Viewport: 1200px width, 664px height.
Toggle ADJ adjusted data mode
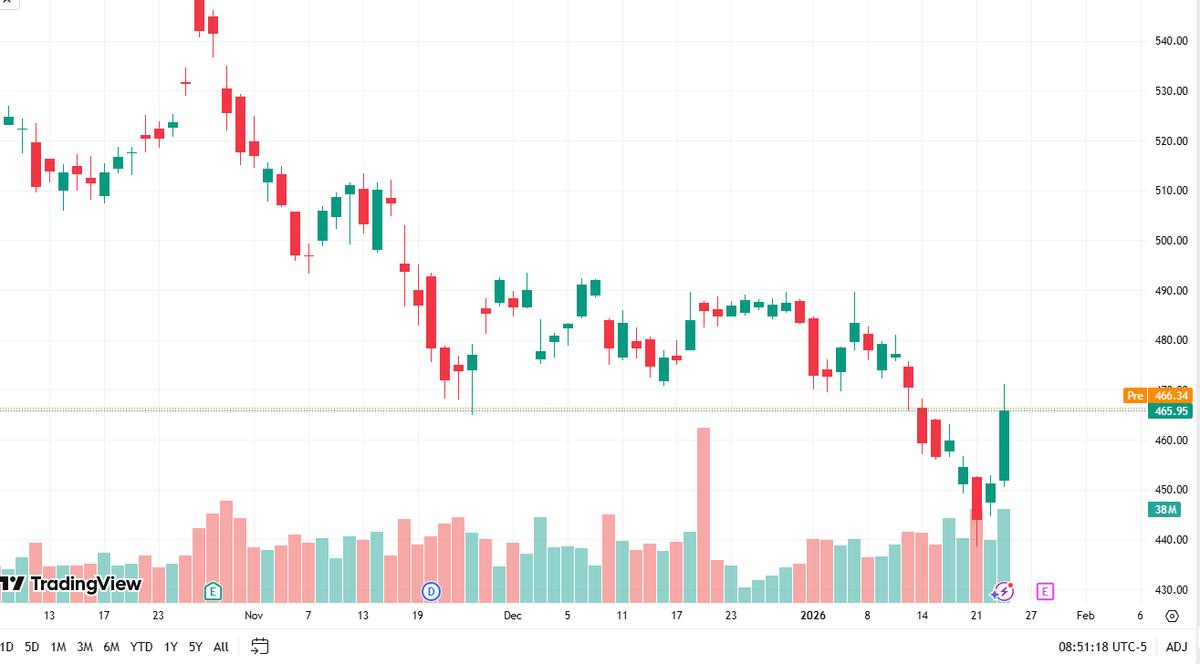[1177, 647]
